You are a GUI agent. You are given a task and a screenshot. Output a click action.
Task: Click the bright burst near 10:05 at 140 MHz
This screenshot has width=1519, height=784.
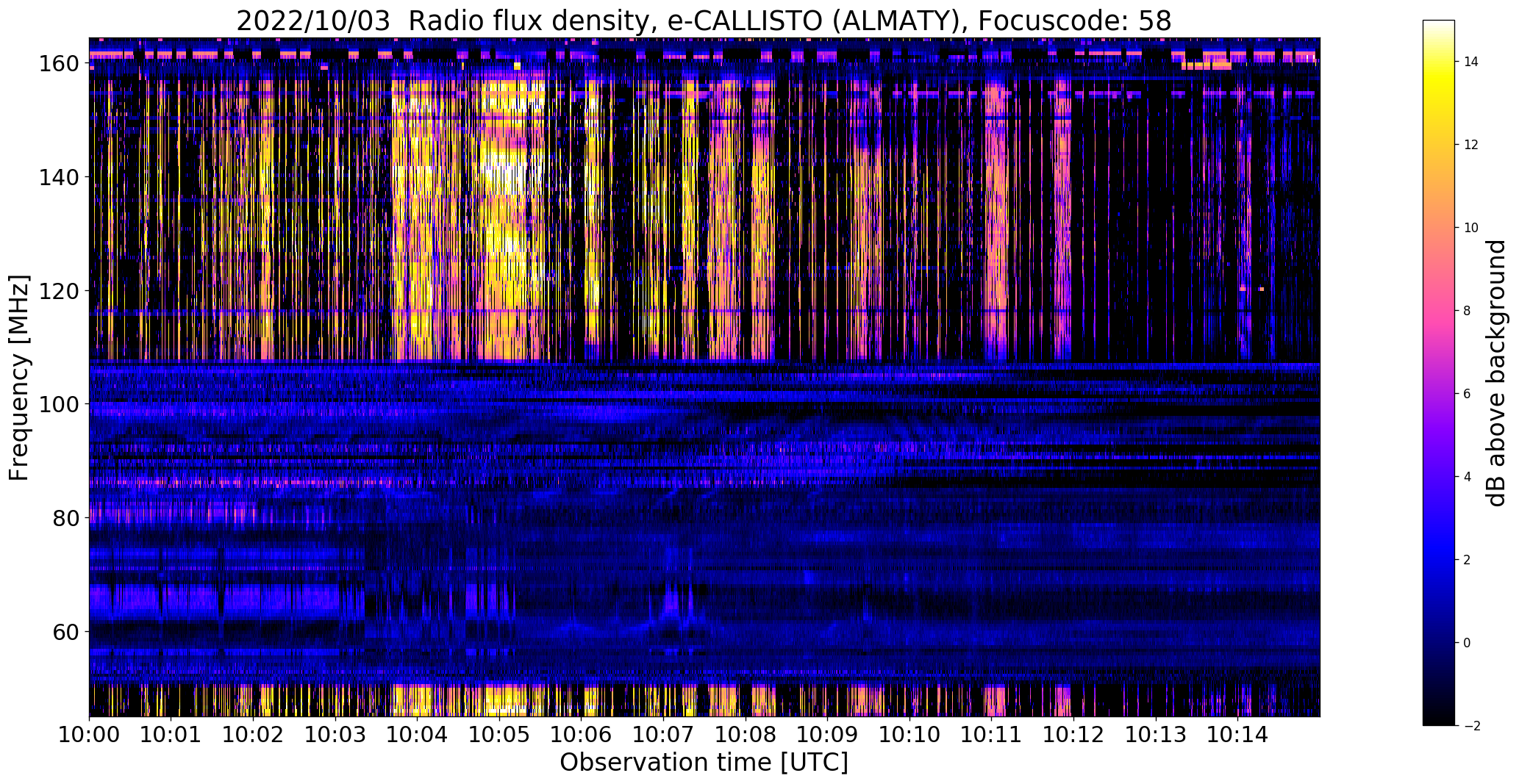click(x=507, y=177)
